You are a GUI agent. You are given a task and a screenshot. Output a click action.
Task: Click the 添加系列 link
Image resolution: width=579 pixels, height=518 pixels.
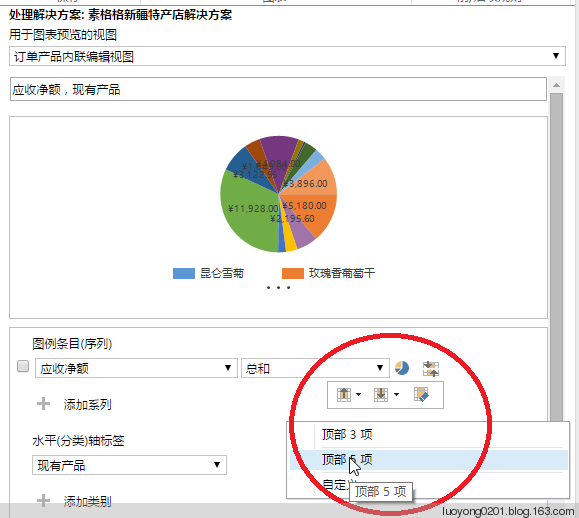[87, 405]
